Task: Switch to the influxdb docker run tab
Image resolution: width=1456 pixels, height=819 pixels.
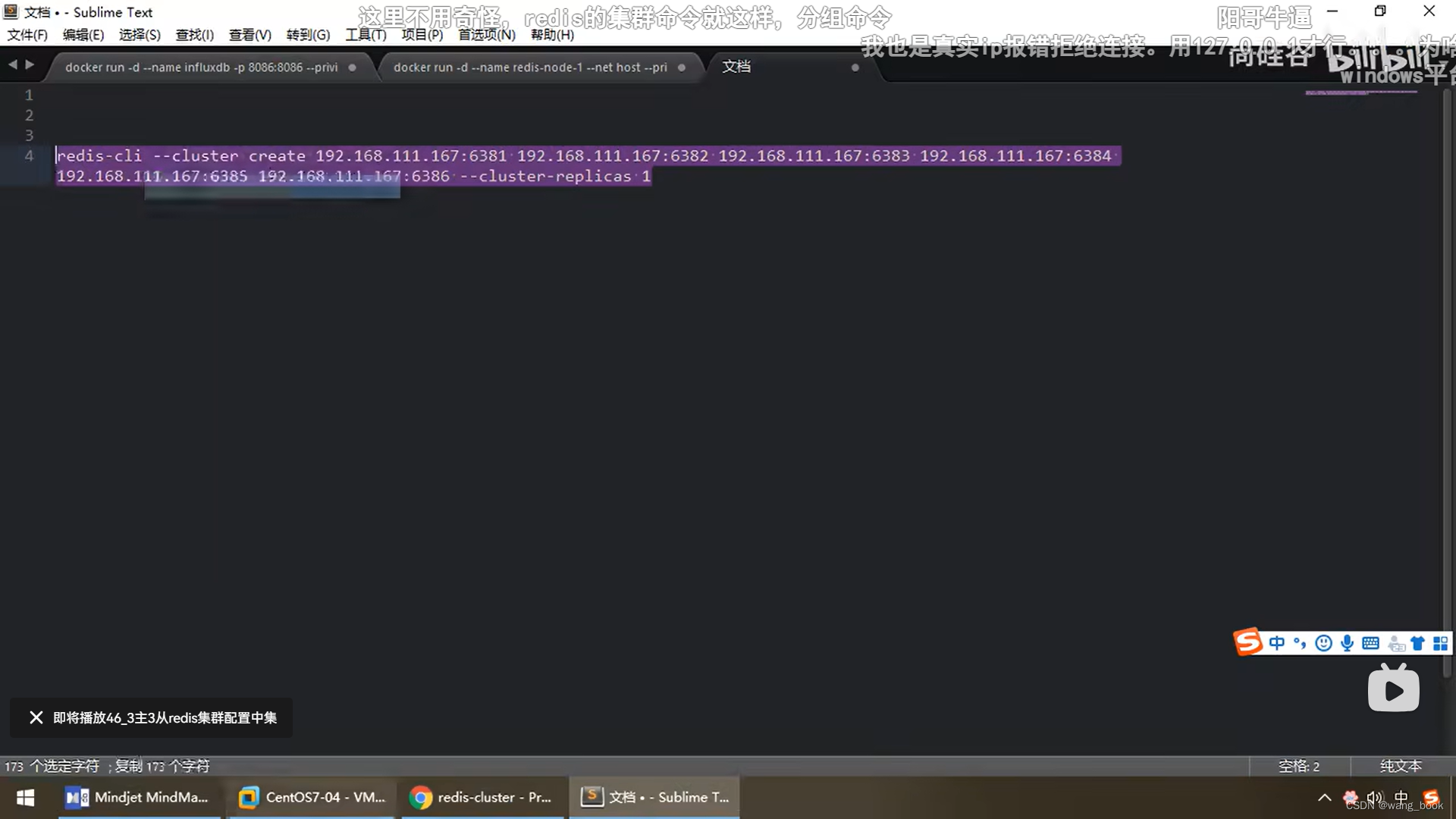Action: click(201, 67)
